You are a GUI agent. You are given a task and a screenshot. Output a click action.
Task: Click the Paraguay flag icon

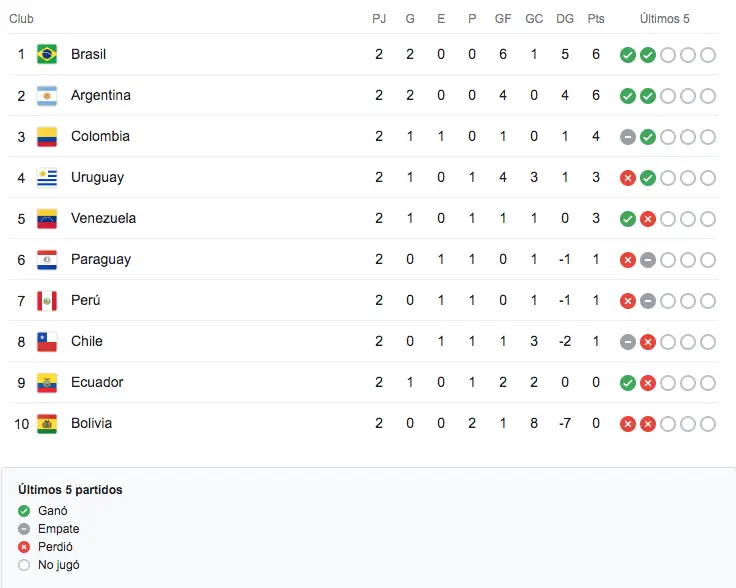click(47, 260)
